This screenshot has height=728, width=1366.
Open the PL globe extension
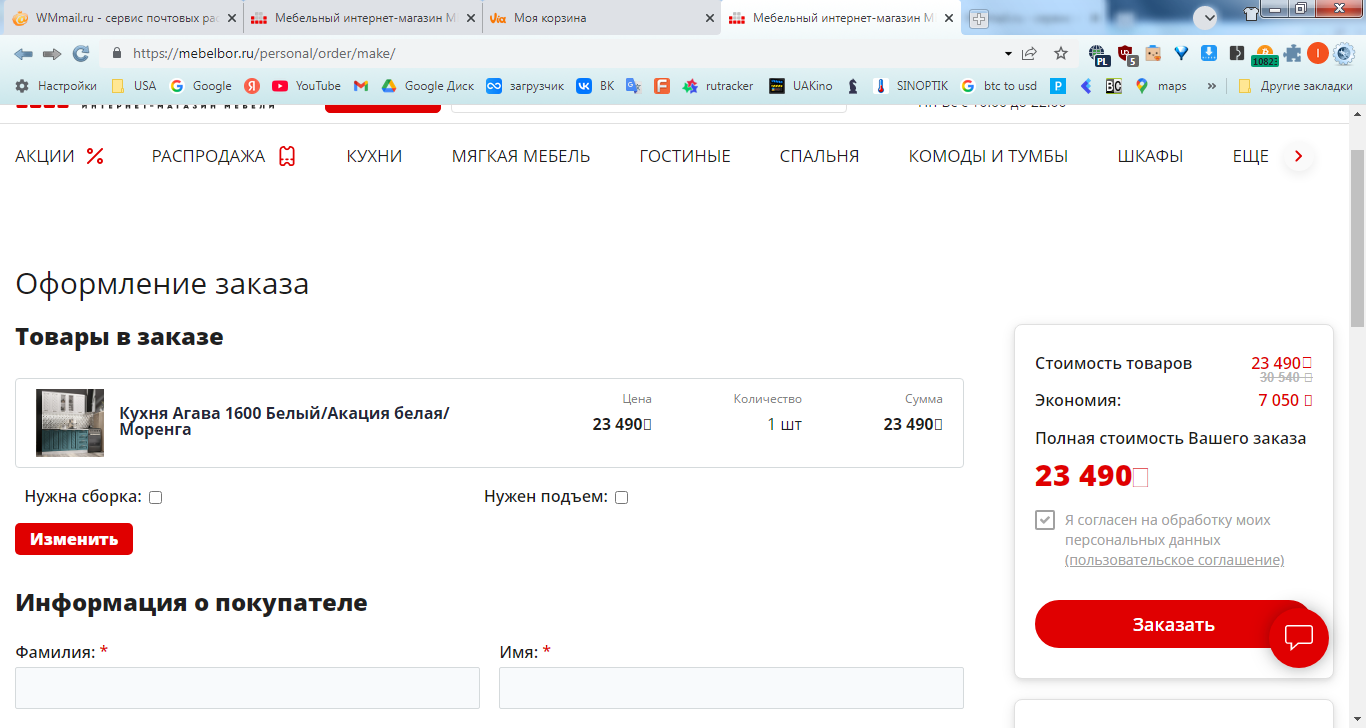tap(1098, 54)
